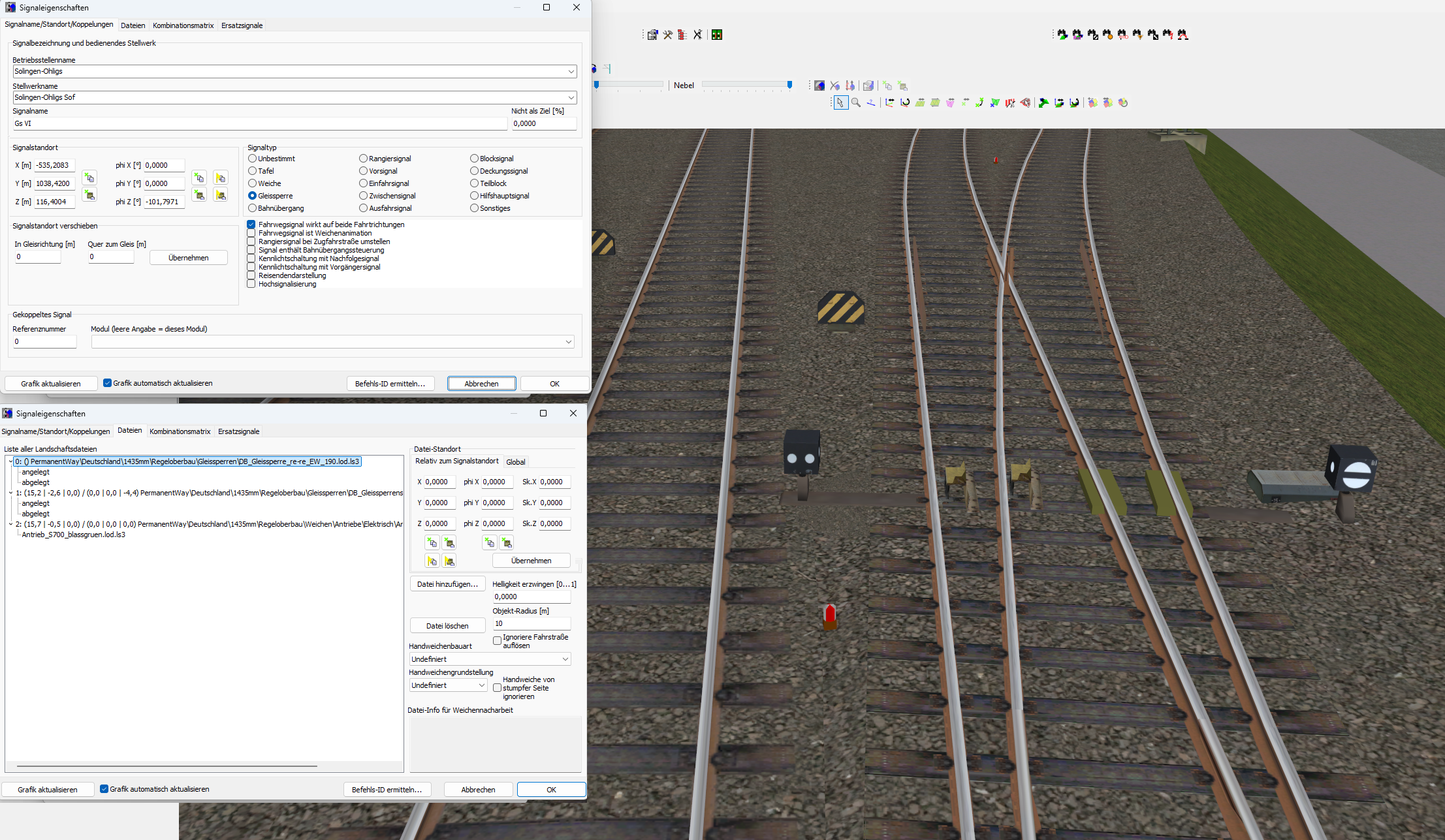Uncheck Fahrwegsignal wirkt auf beide Fahrtrichtungen
This screenshot has width=1445, height=840.
point(251,225)
